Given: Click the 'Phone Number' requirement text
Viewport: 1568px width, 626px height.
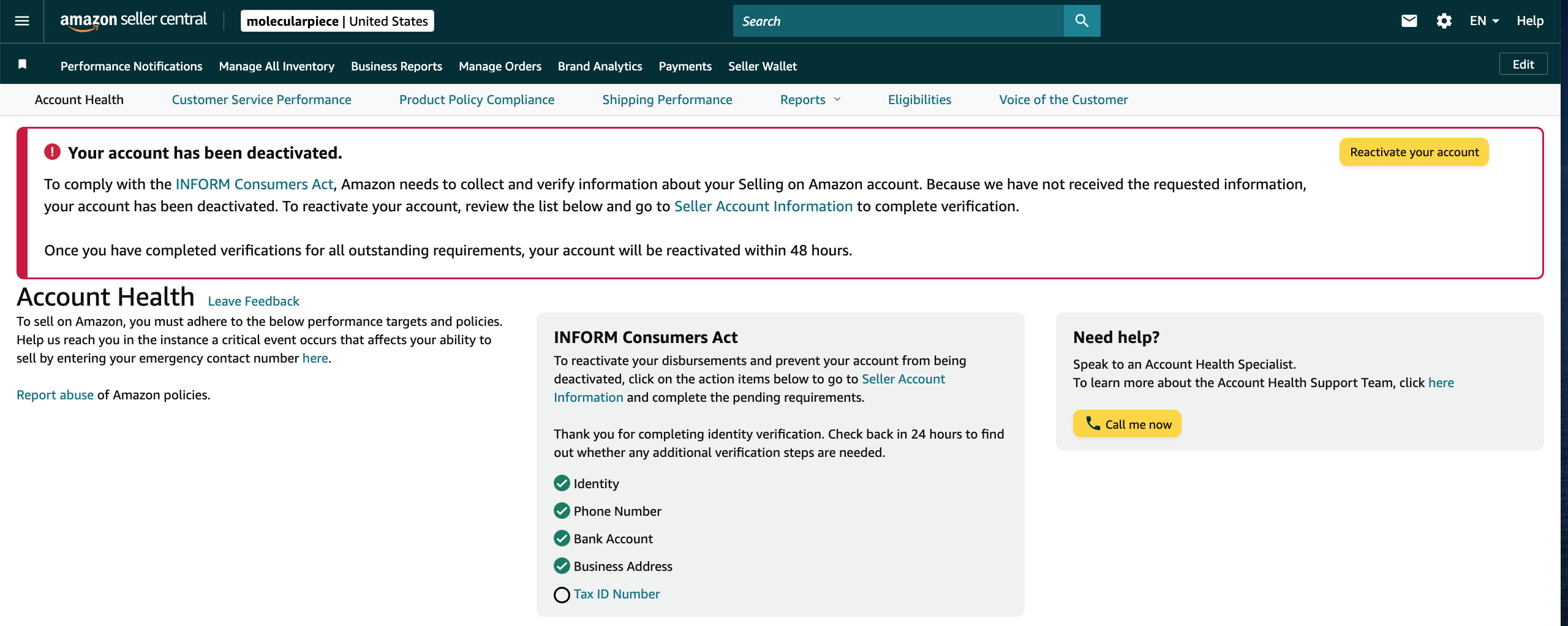Looking at the screenshot, I should tap(617, 511).
